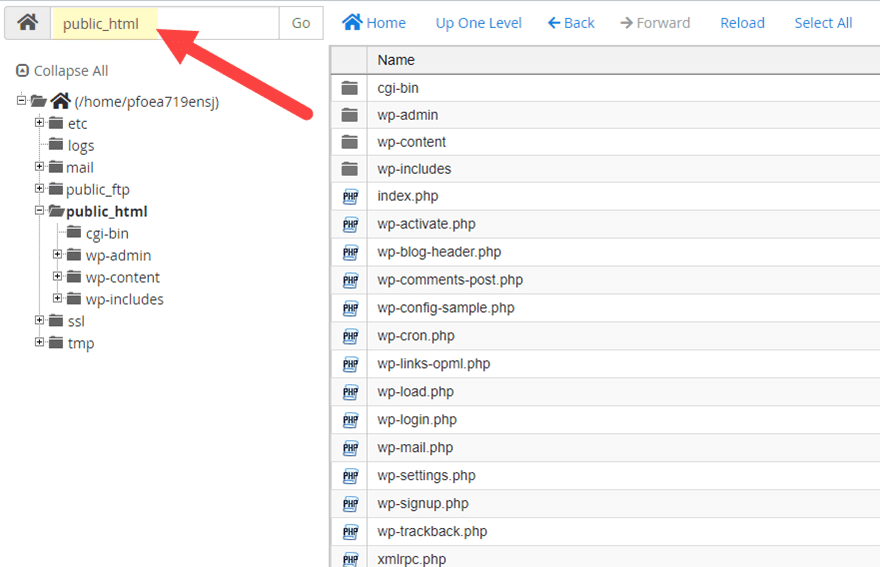
Task: Click the PHP icon for index.php
Action: [x=350, y=196]
